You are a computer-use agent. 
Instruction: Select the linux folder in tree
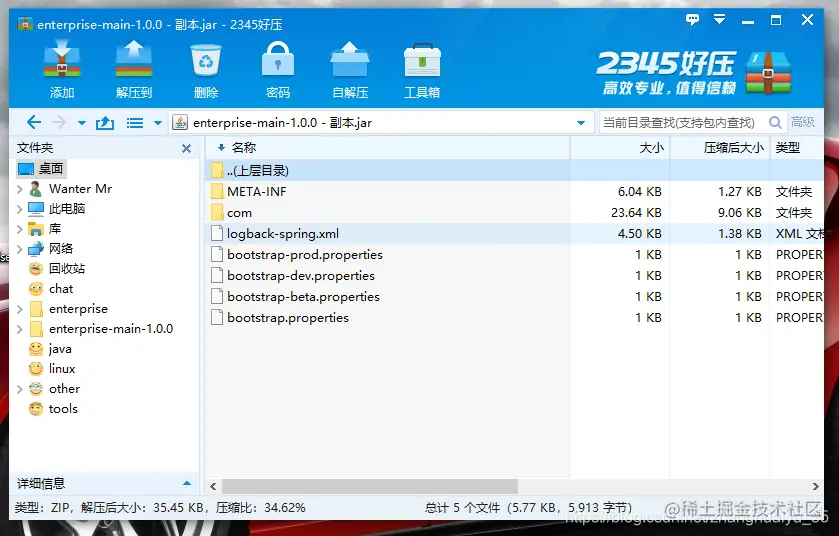(x=52, y=369)
